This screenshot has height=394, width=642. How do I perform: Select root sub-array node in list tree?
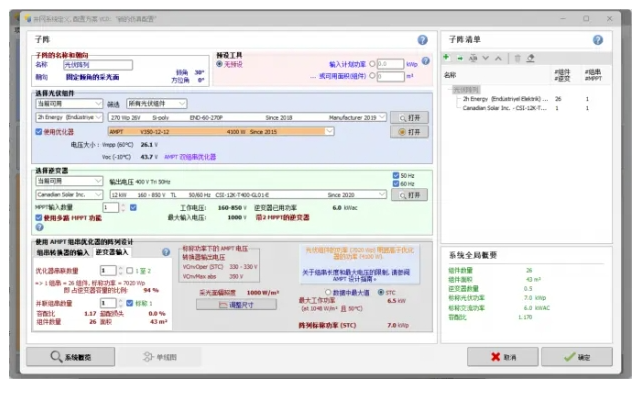pyautogui.click(x=466, y=90)
